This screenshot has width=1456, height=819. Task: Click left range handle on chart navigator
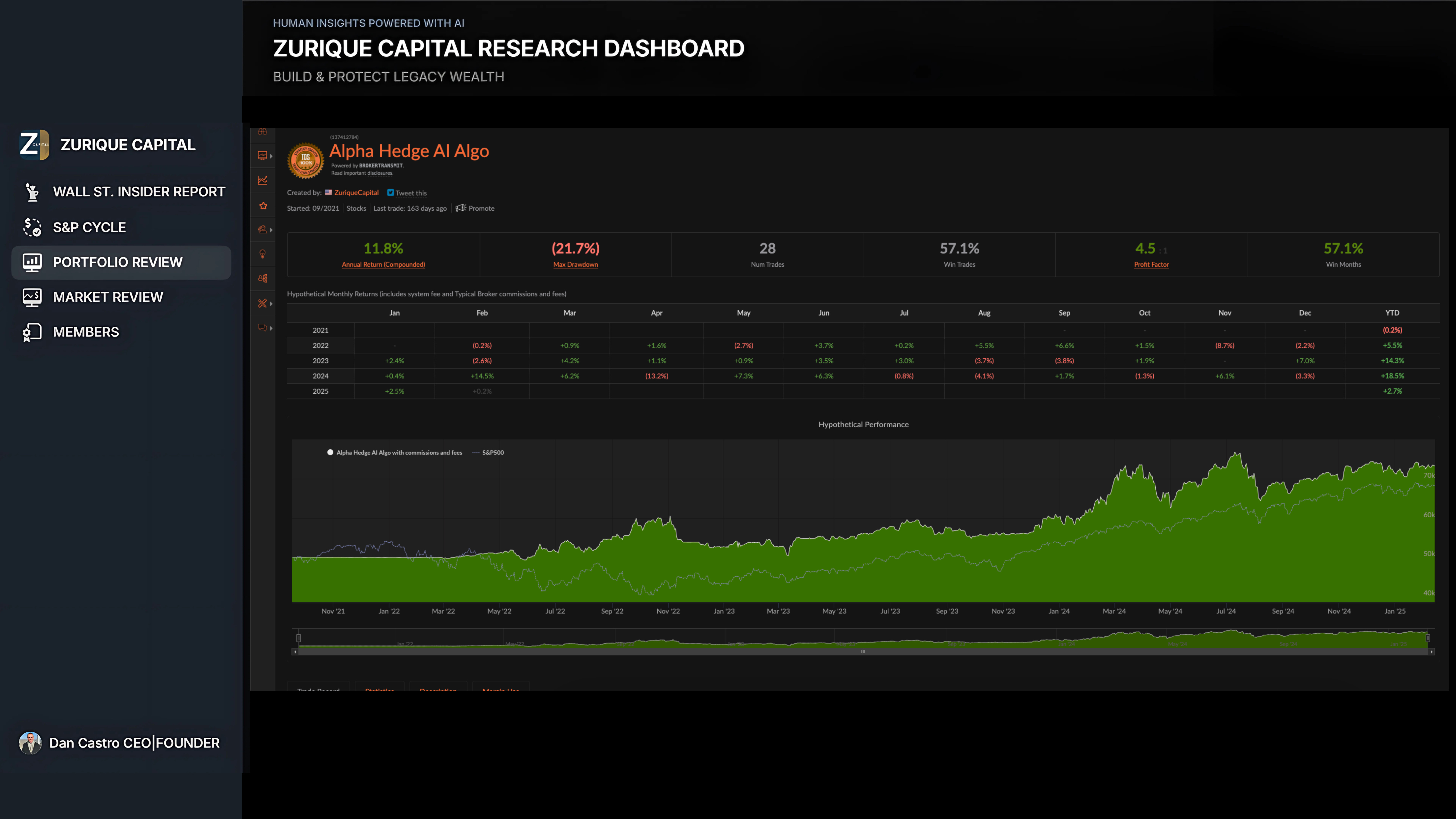coord(298,638)
